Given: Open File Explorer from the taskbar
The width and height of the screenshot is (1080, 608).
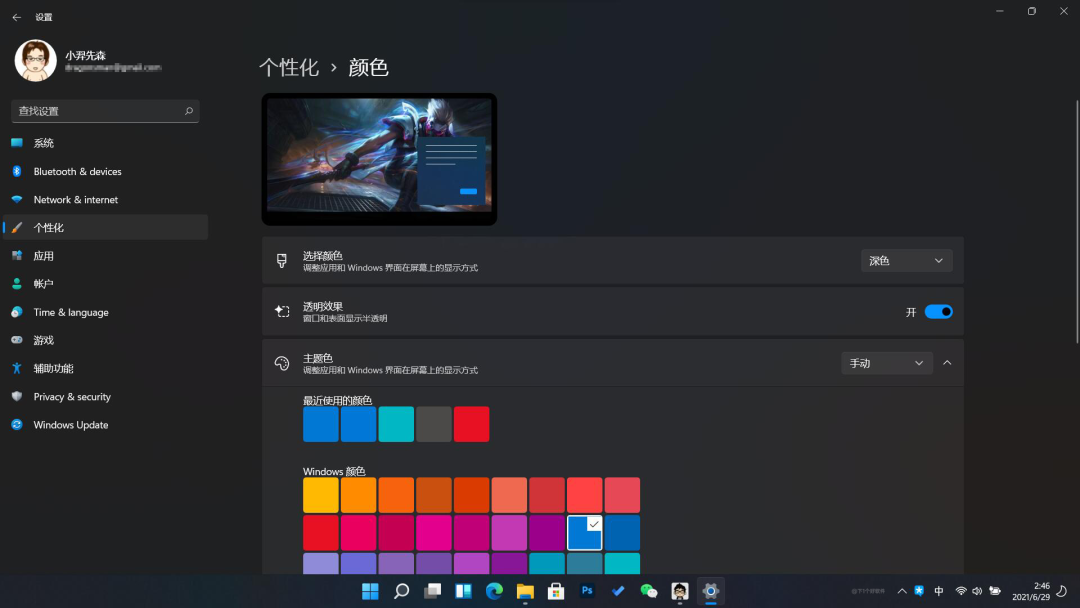Looking at the screenshot, I should tap(525, 591).
